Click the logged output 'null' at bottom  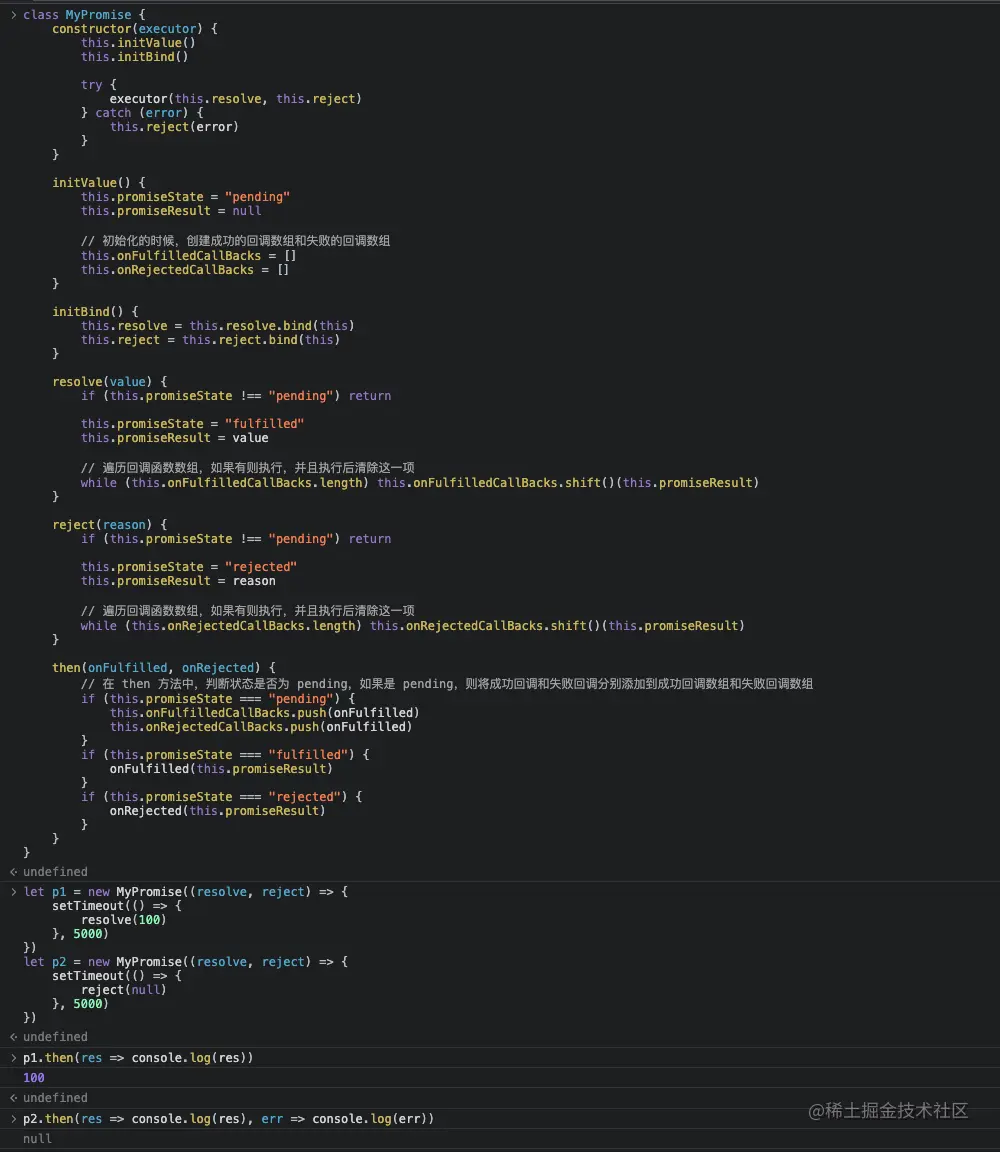[37, 1138]
